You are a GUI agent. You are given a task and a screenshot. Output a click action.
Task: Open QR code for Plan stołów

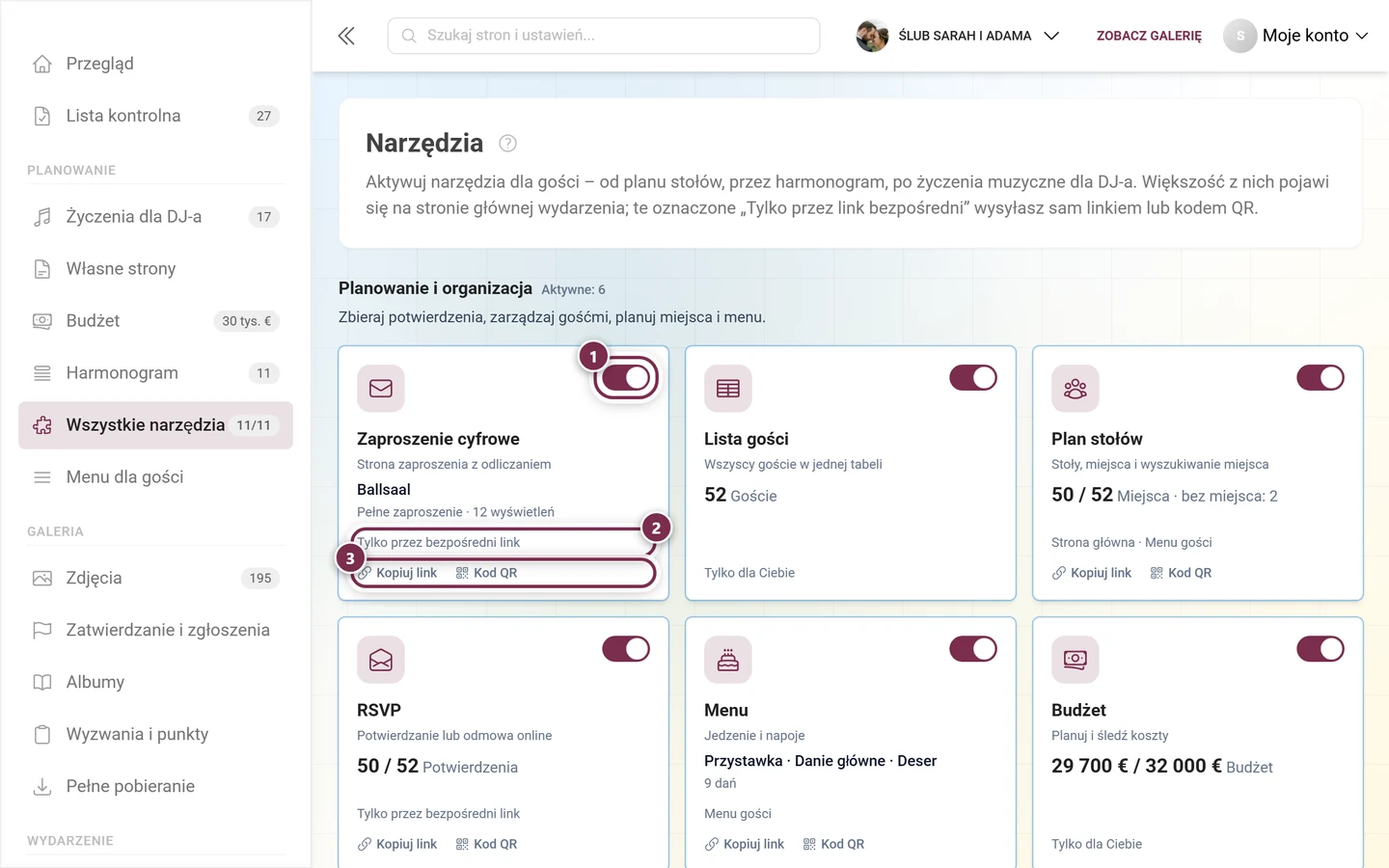(1182, 573)
